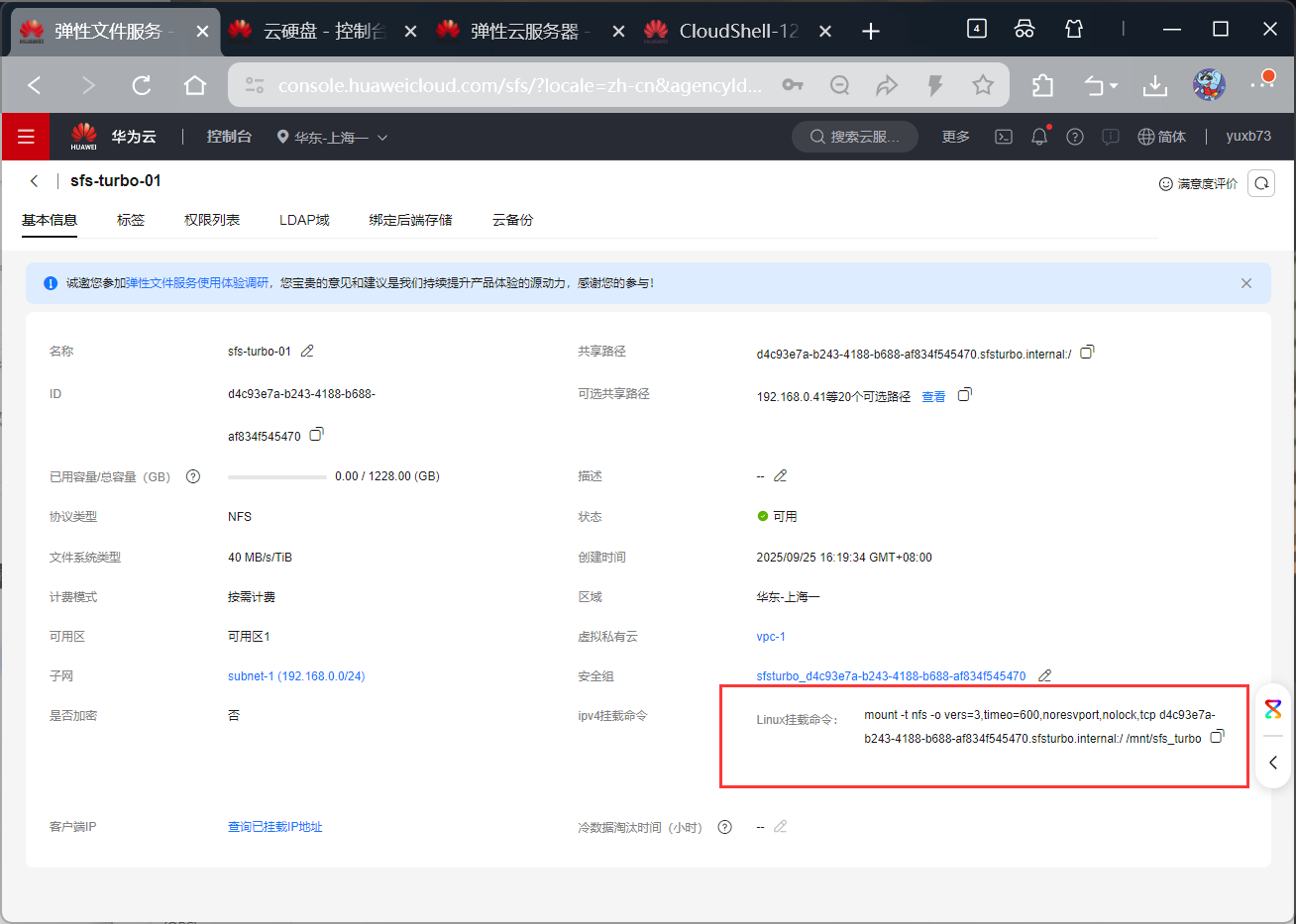Open the undo arrow dropdown in browser toolbar

(x=1100, y=85)
